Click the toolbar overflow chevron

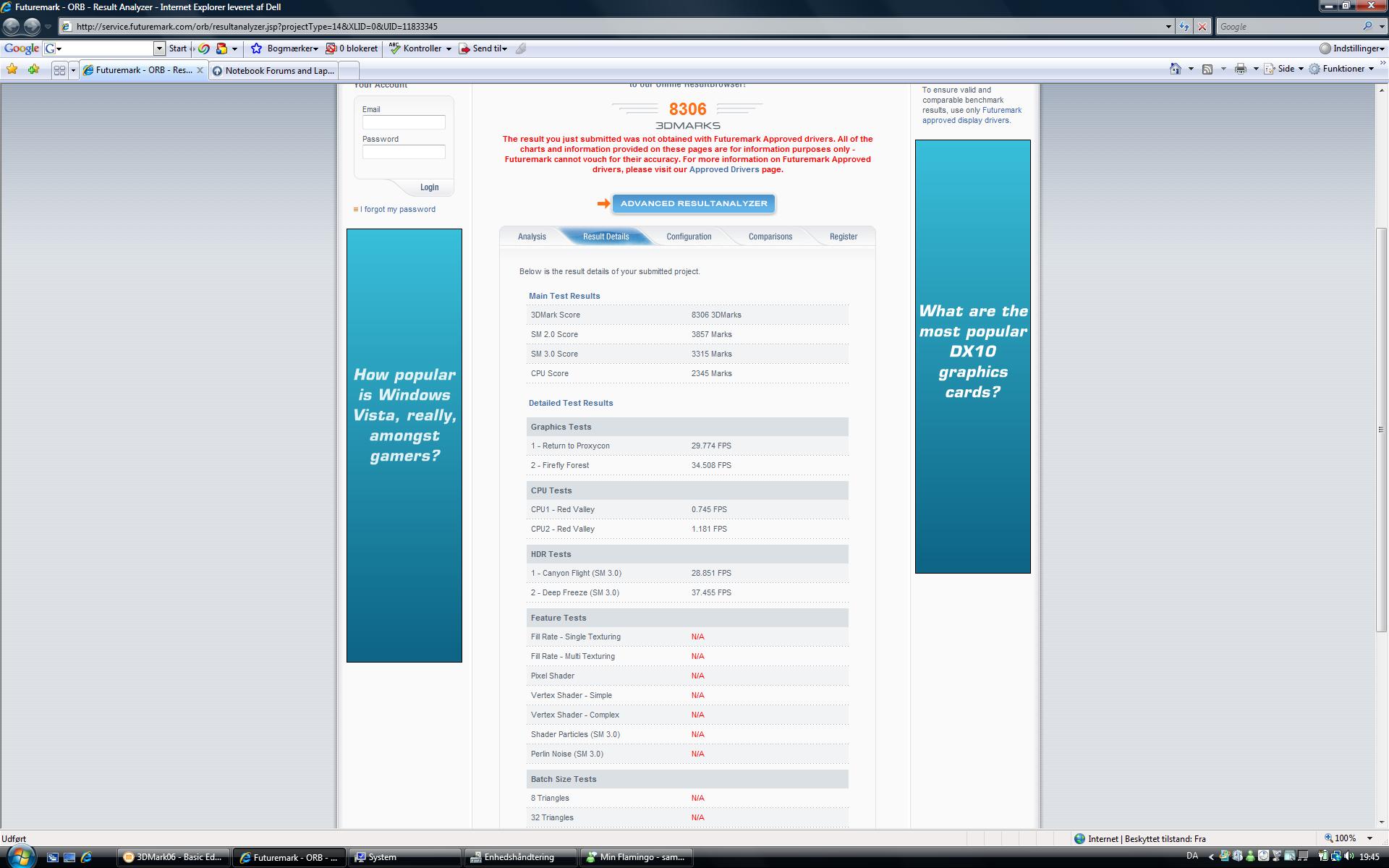pyautogui.click(x=1383, y=64)
